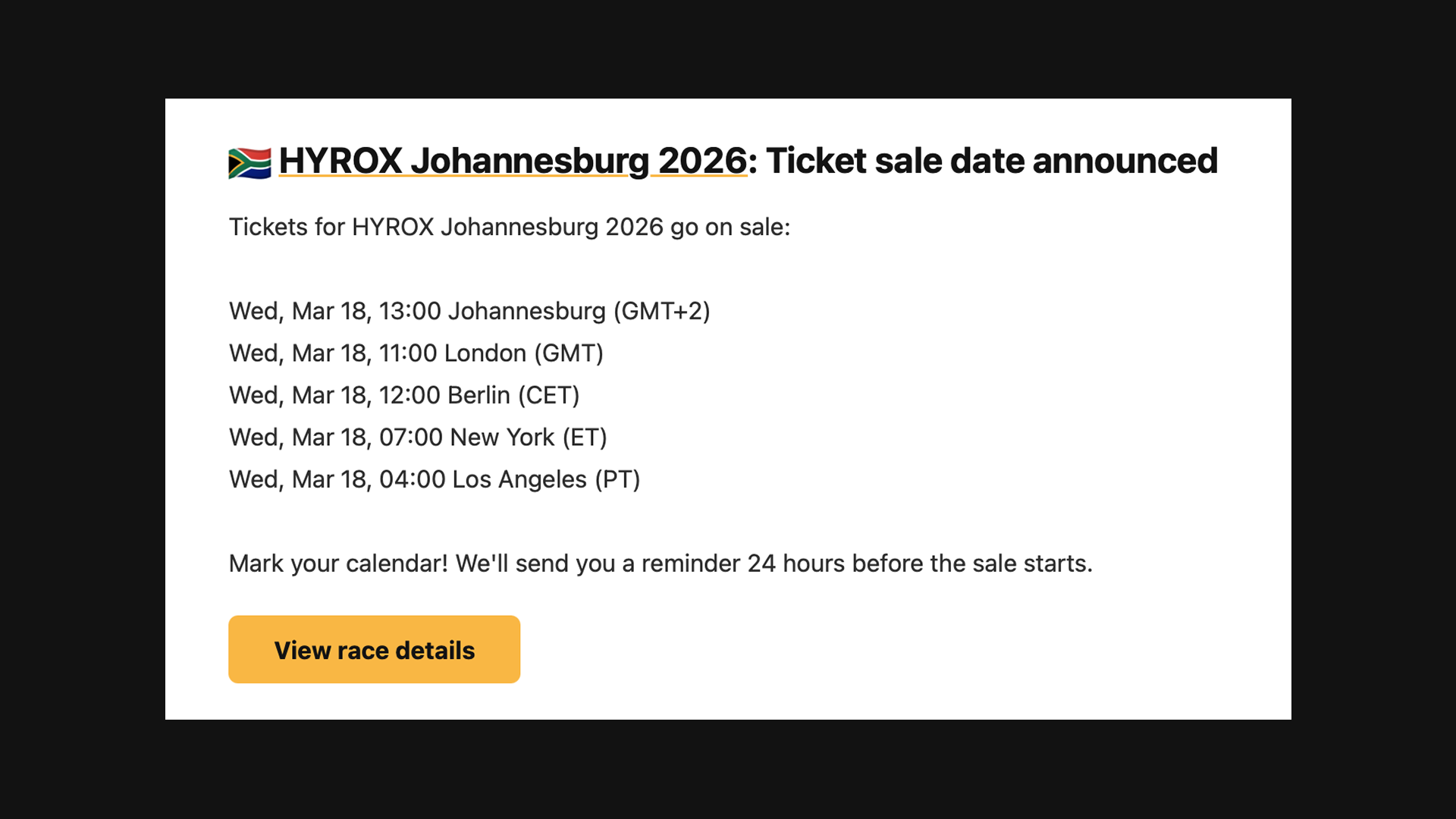Select the 04:00 time in the Los Angeles row
The height and width of the screenshot is (819, 1456).
412,479
